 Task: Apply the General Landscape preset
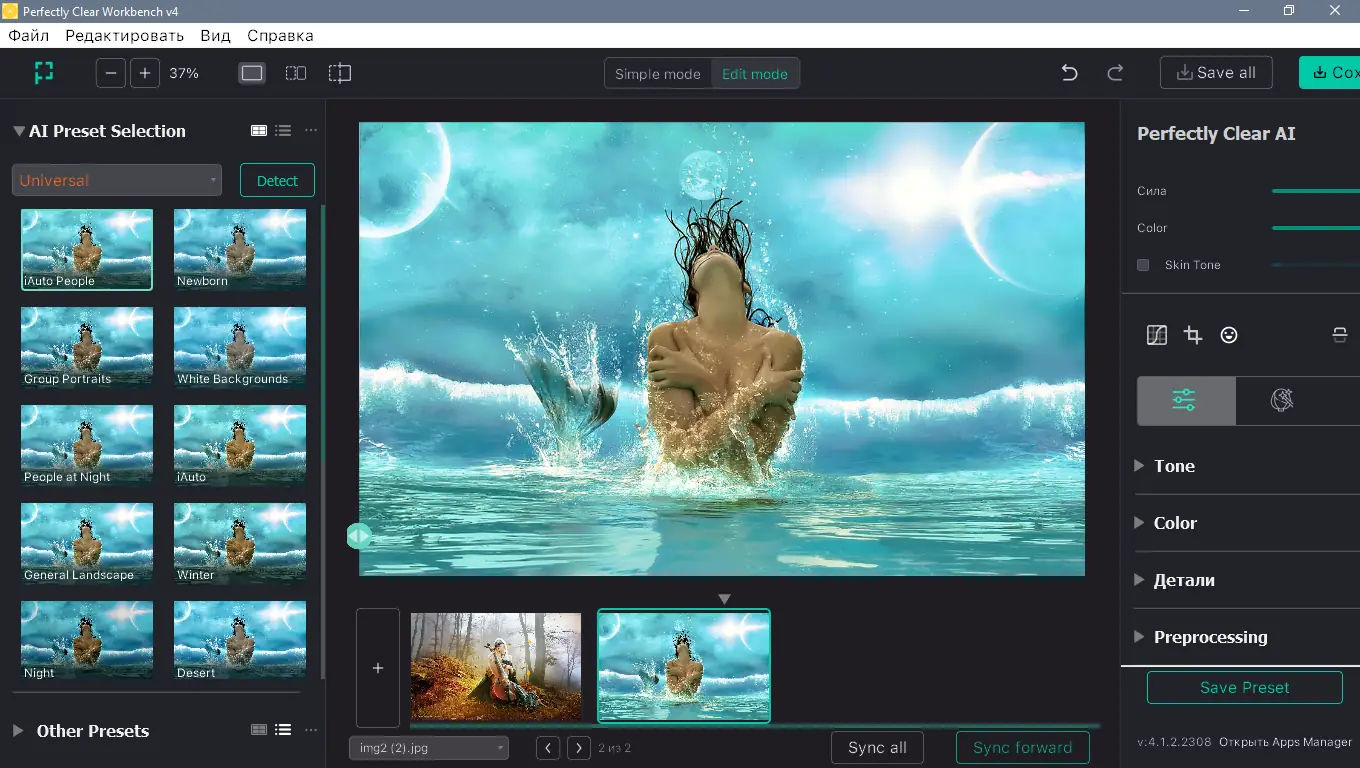coord(87,543)
